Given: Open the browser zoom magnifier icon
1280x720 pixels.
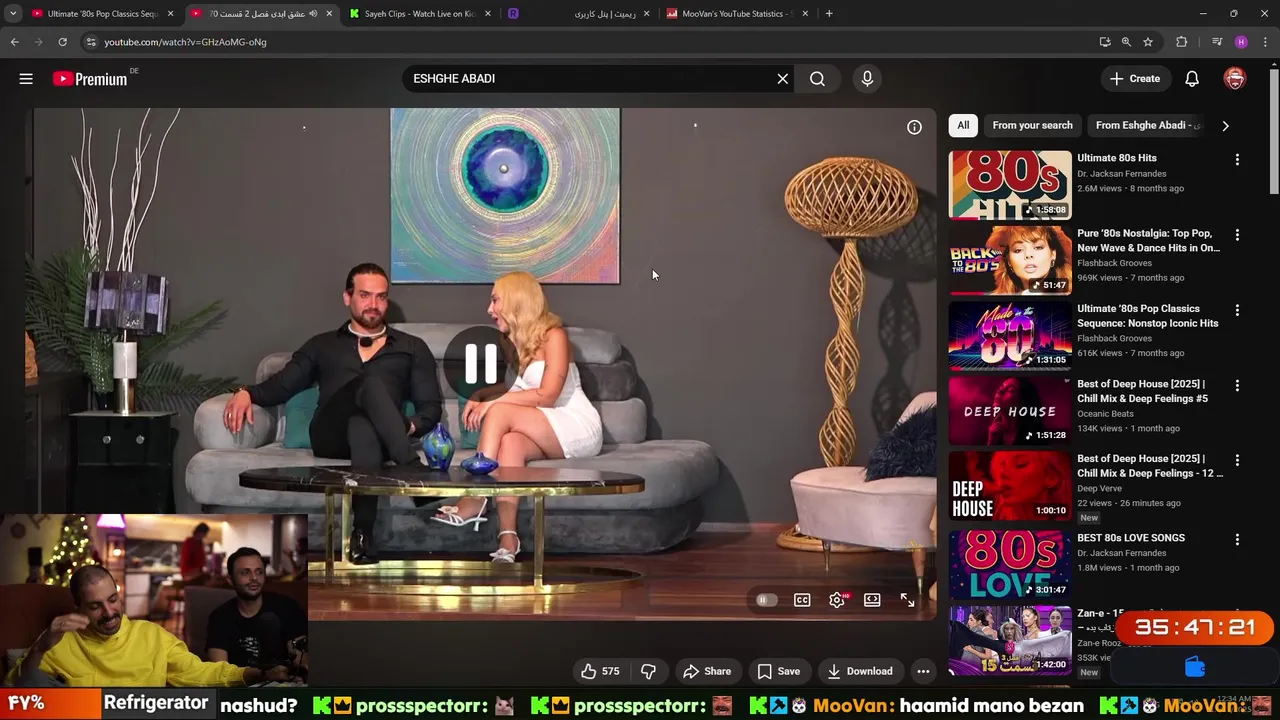Looking at the screenshot, I should 1126,42.
